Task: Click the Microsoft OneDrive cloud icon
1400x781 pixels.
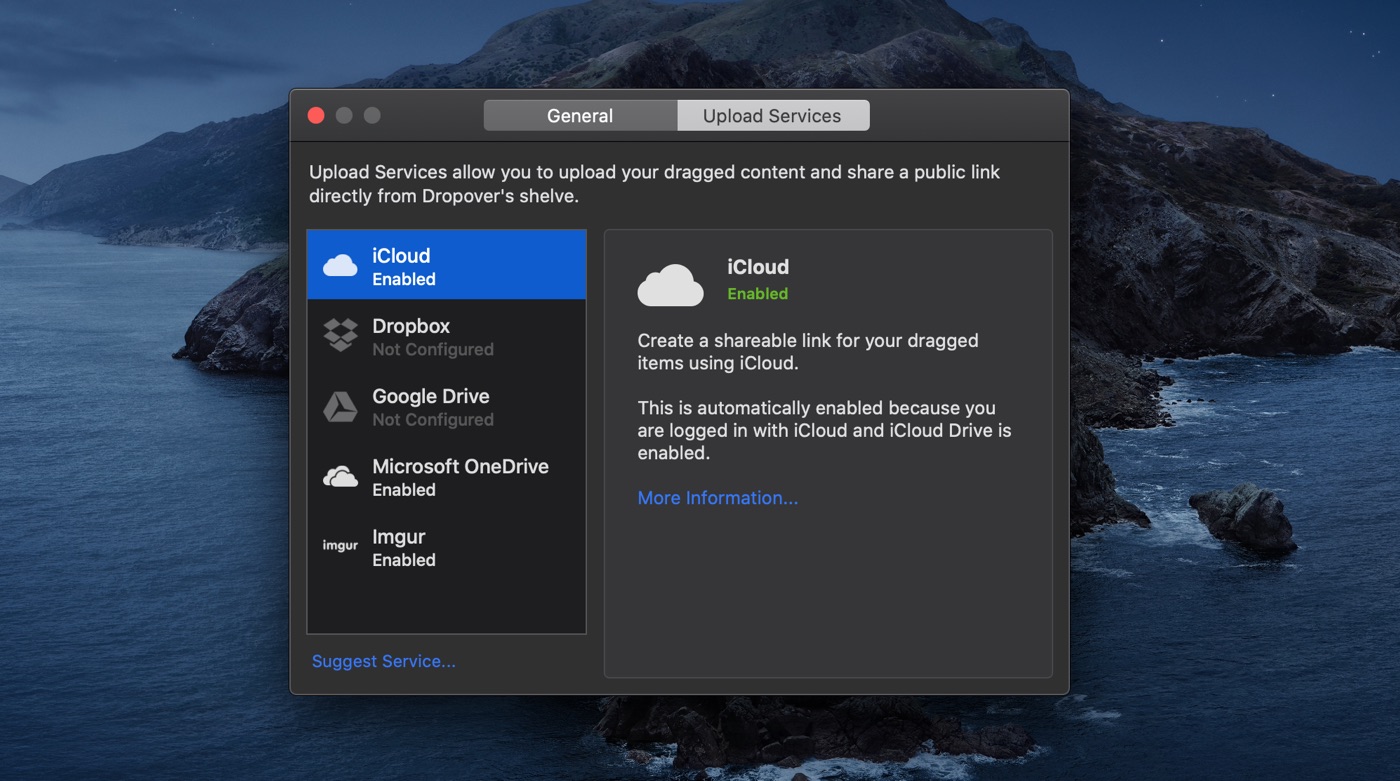Action: 340,476
